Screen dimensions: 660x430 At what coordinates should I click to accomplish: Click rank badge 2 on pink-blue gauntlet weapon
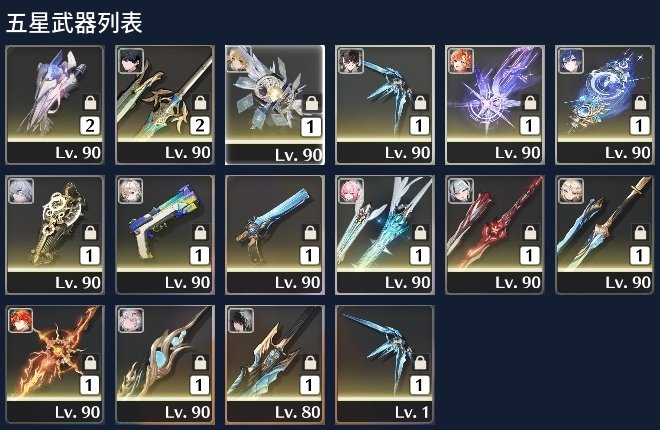click(x=90, y=126)
